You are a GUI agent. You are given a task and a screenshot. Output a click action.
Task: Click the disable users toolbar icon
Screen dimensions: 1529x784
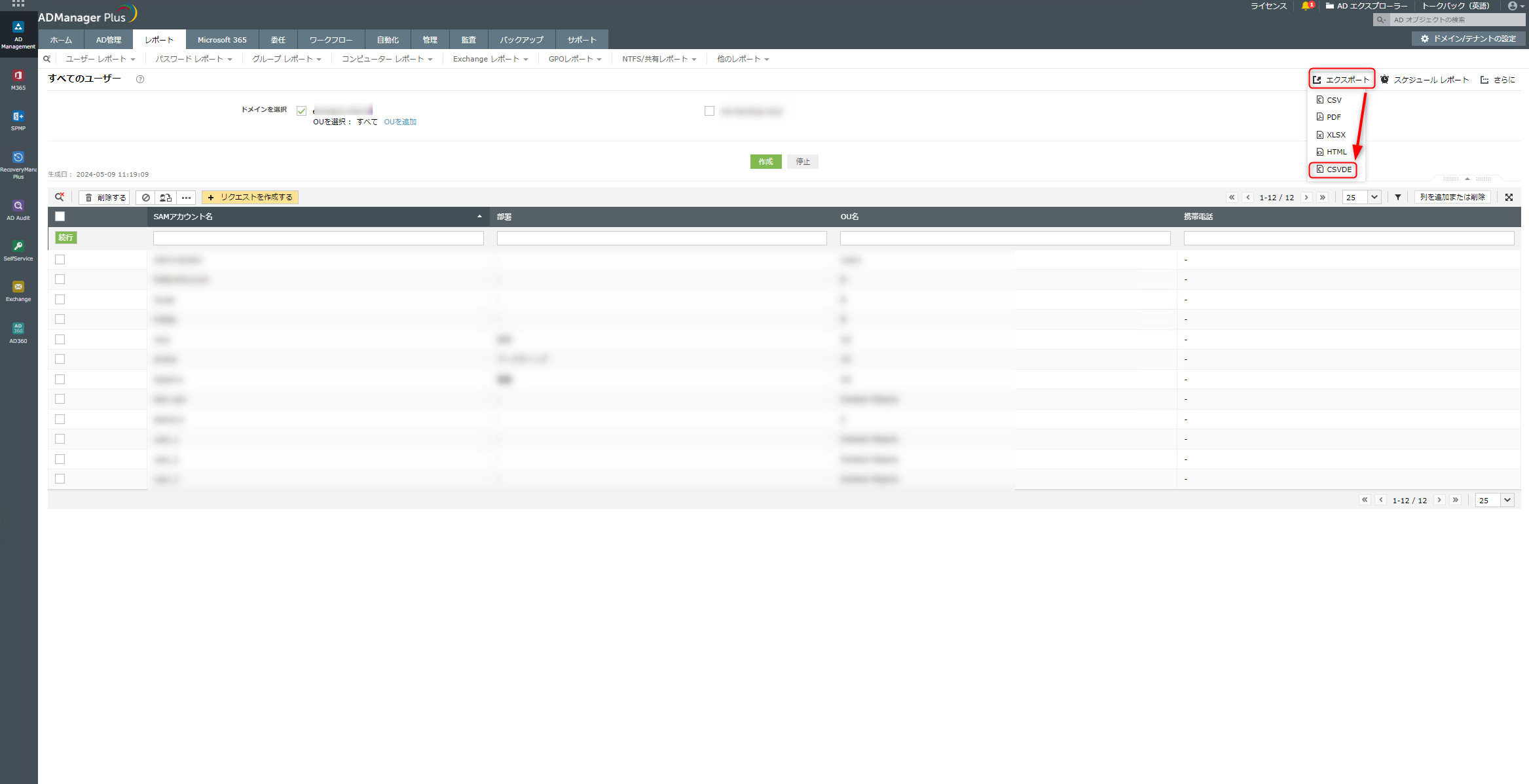coord(146,197)
